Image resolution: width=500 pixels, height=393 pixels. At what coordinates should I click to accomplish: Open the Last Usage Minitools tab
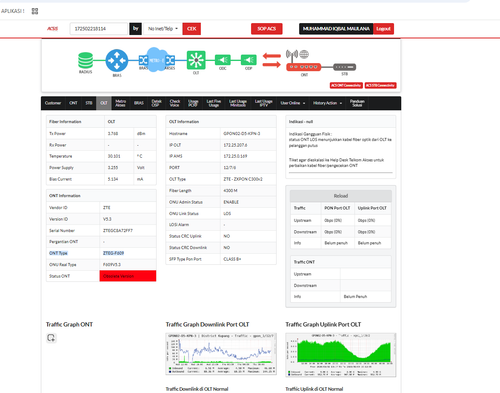pyautogui.click(x=238, y=103)
